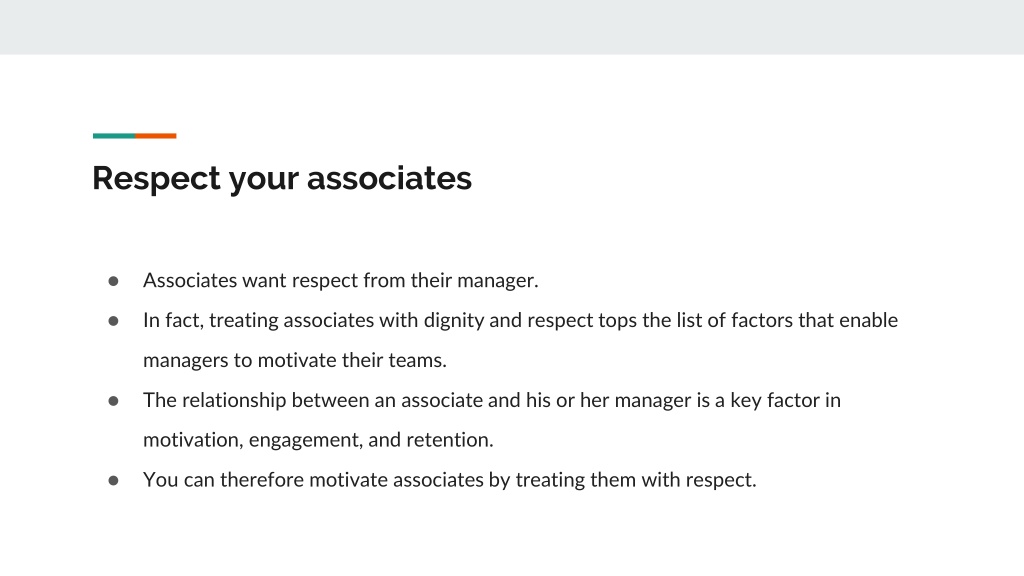Viewport: 1024px width, 576px height.
Task: Click the word 'engagement' in third bullet
Action: [x=306, y=441]
